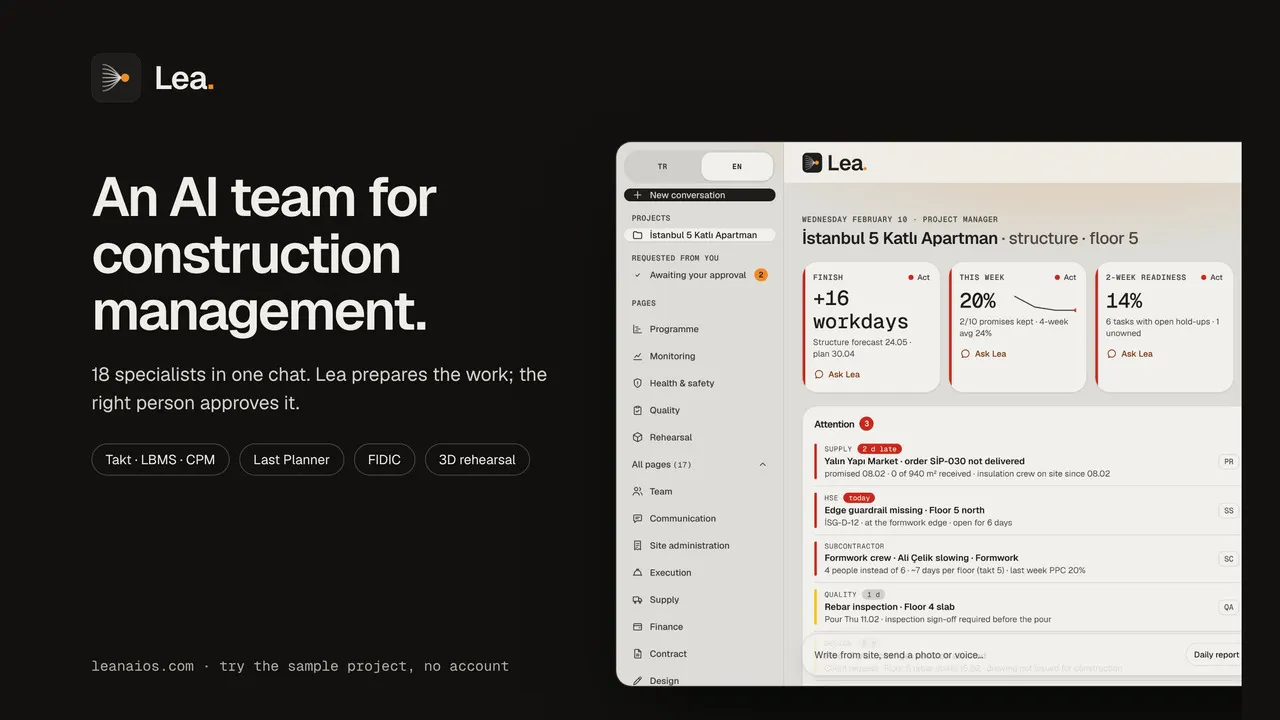Open the Daily report button

(1214, 655)
